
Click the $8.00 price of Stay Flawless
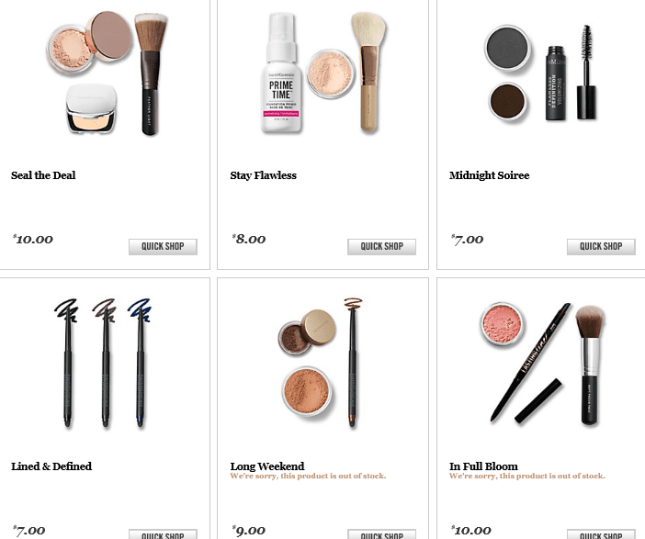pyautogui.click(x=249, y=239)
